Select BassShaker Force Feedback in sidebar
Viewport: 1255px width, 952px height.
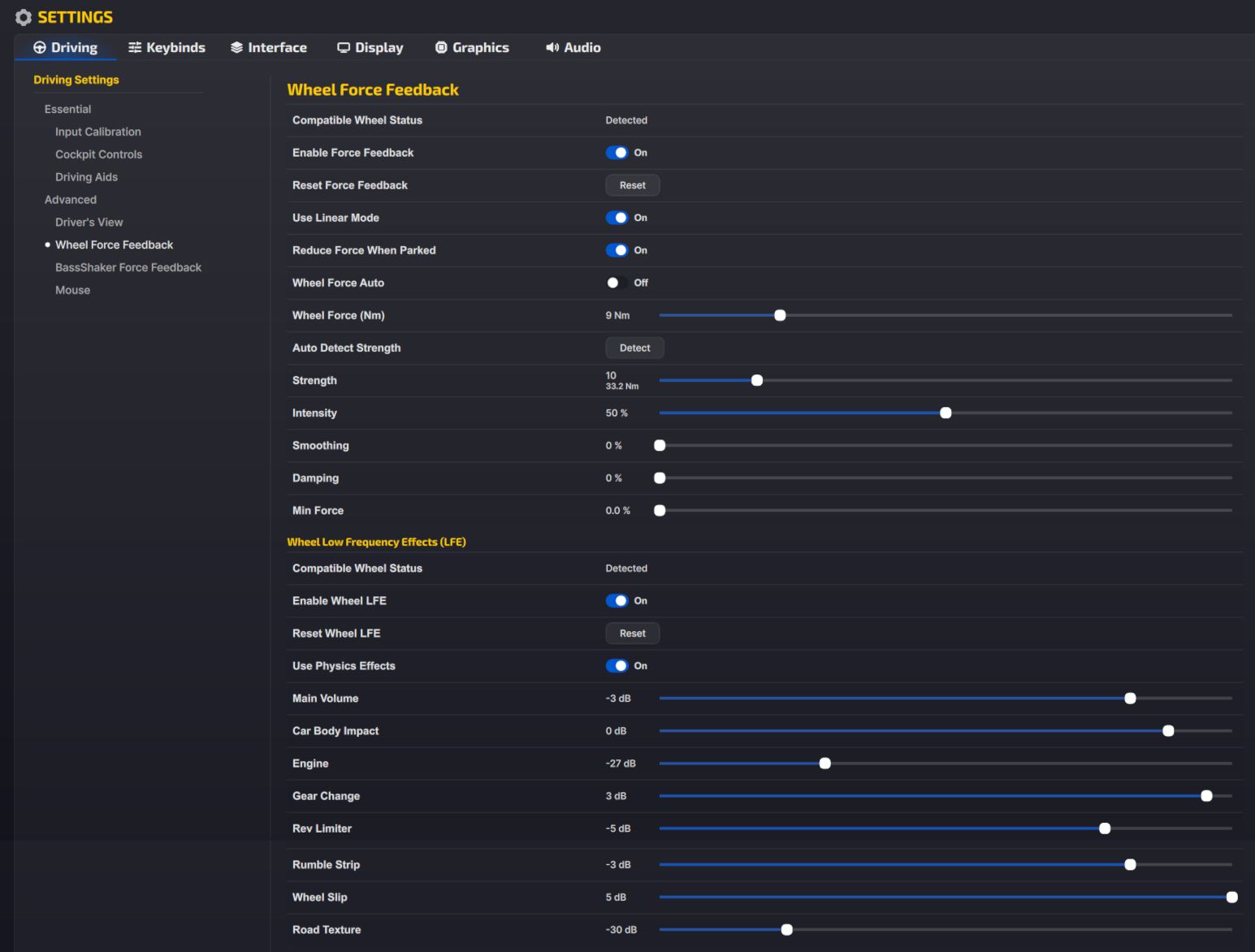click(x=128, y=267)
